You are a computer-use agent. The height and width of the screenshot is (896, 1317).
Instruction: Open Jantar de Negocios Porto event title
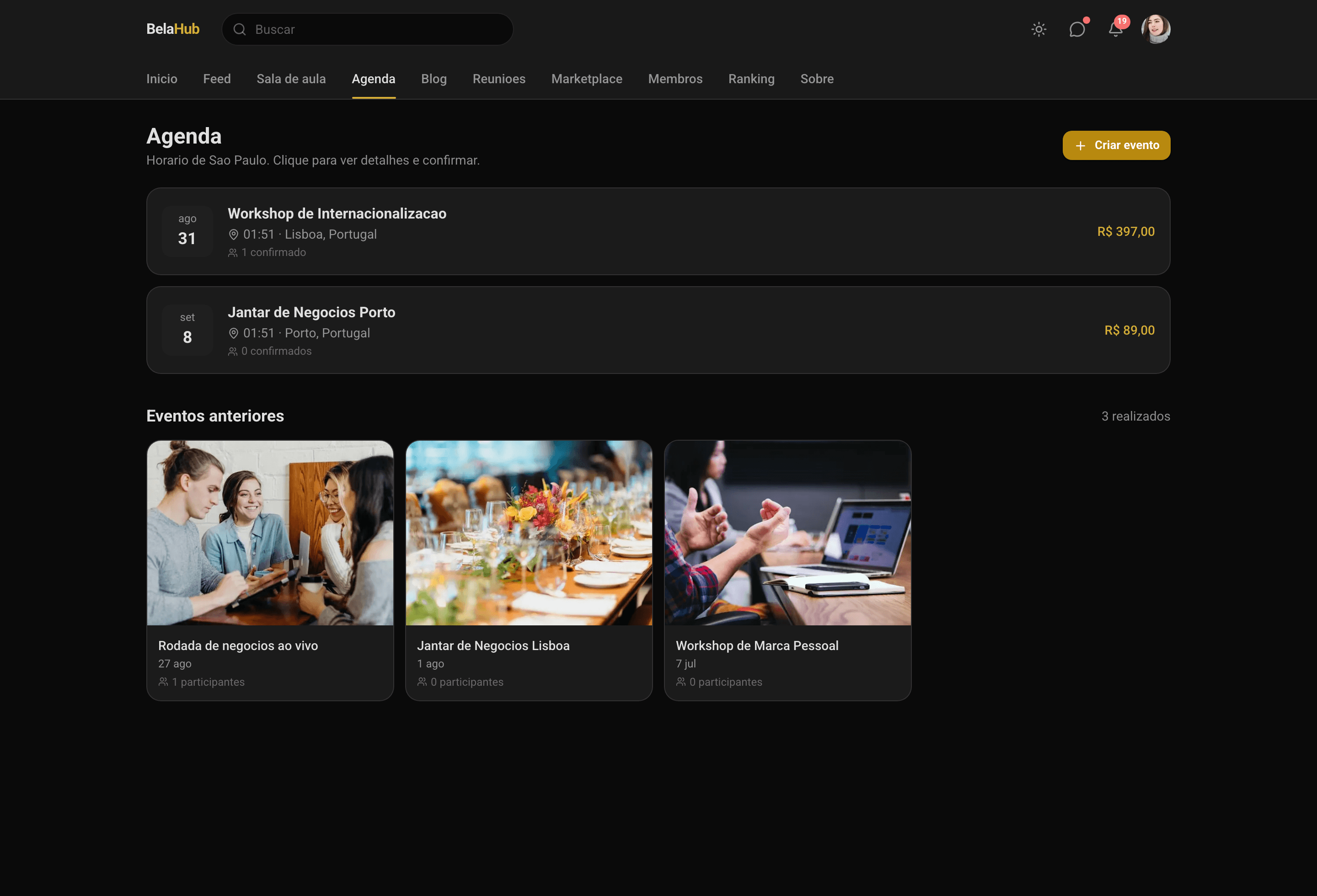312,313
